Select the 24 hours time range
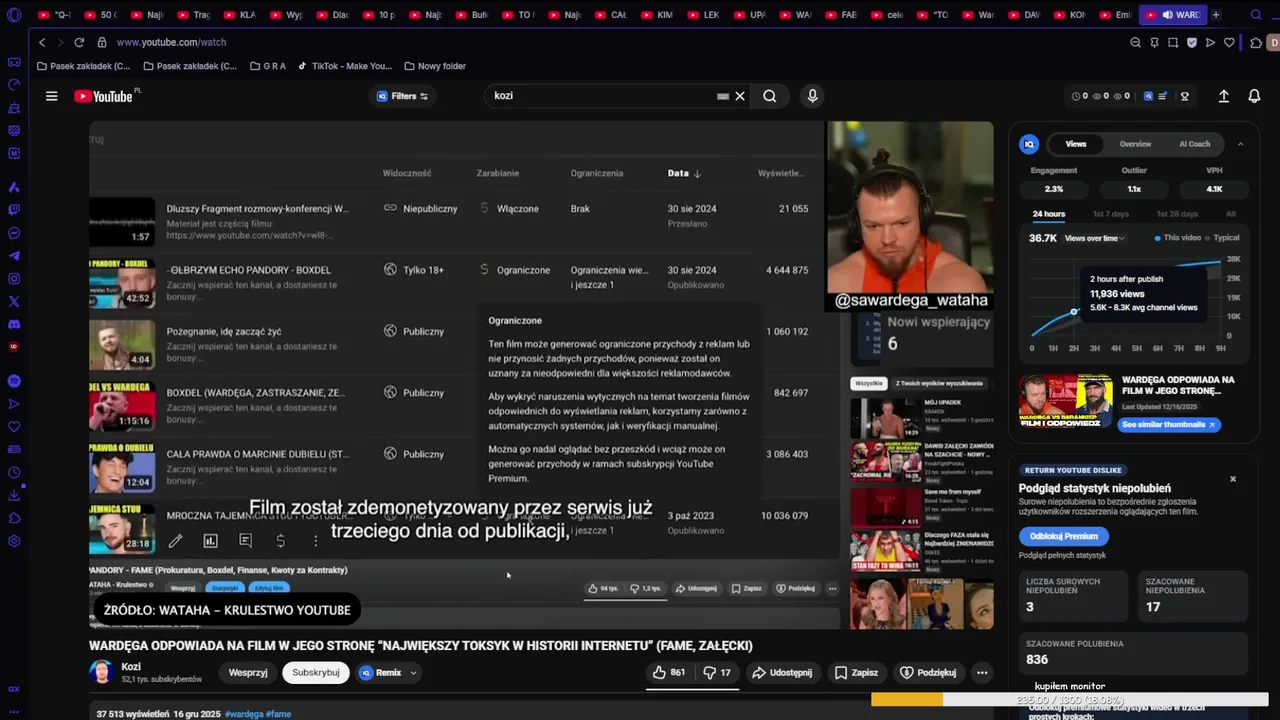 coord(1049,214)
